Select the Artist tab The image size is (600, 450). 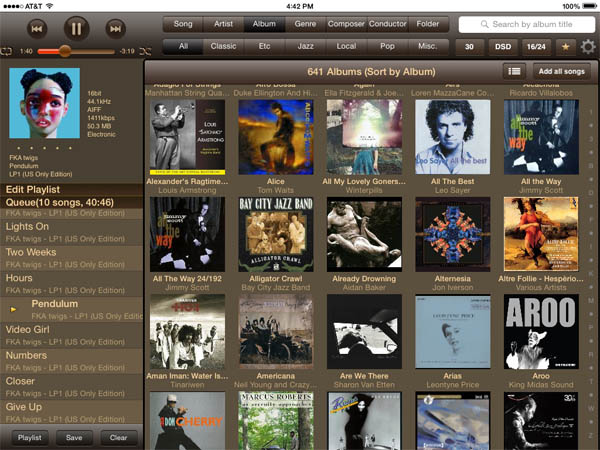(223, 24)
